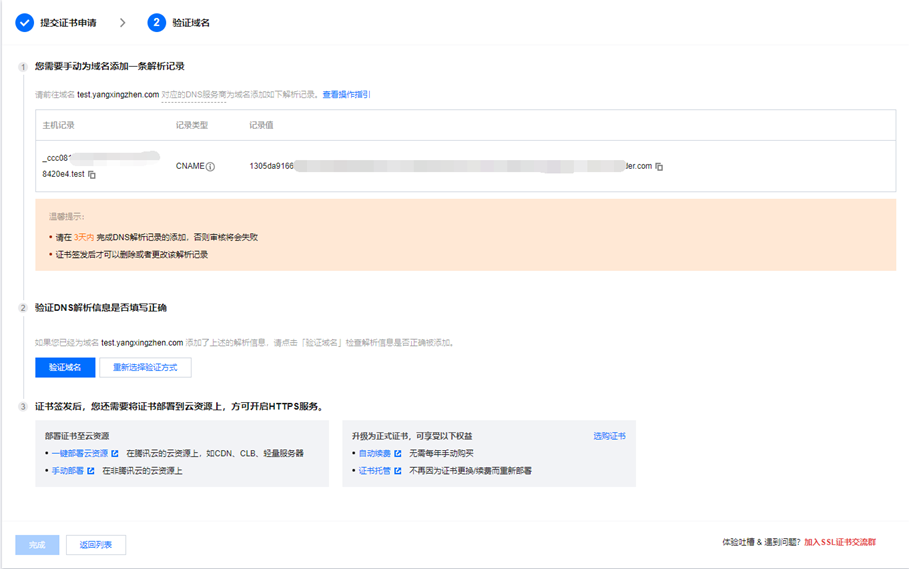Screen dimensions: 909x569
Task: Click the 记录值 column header
Action: click(x=261, y=125)
